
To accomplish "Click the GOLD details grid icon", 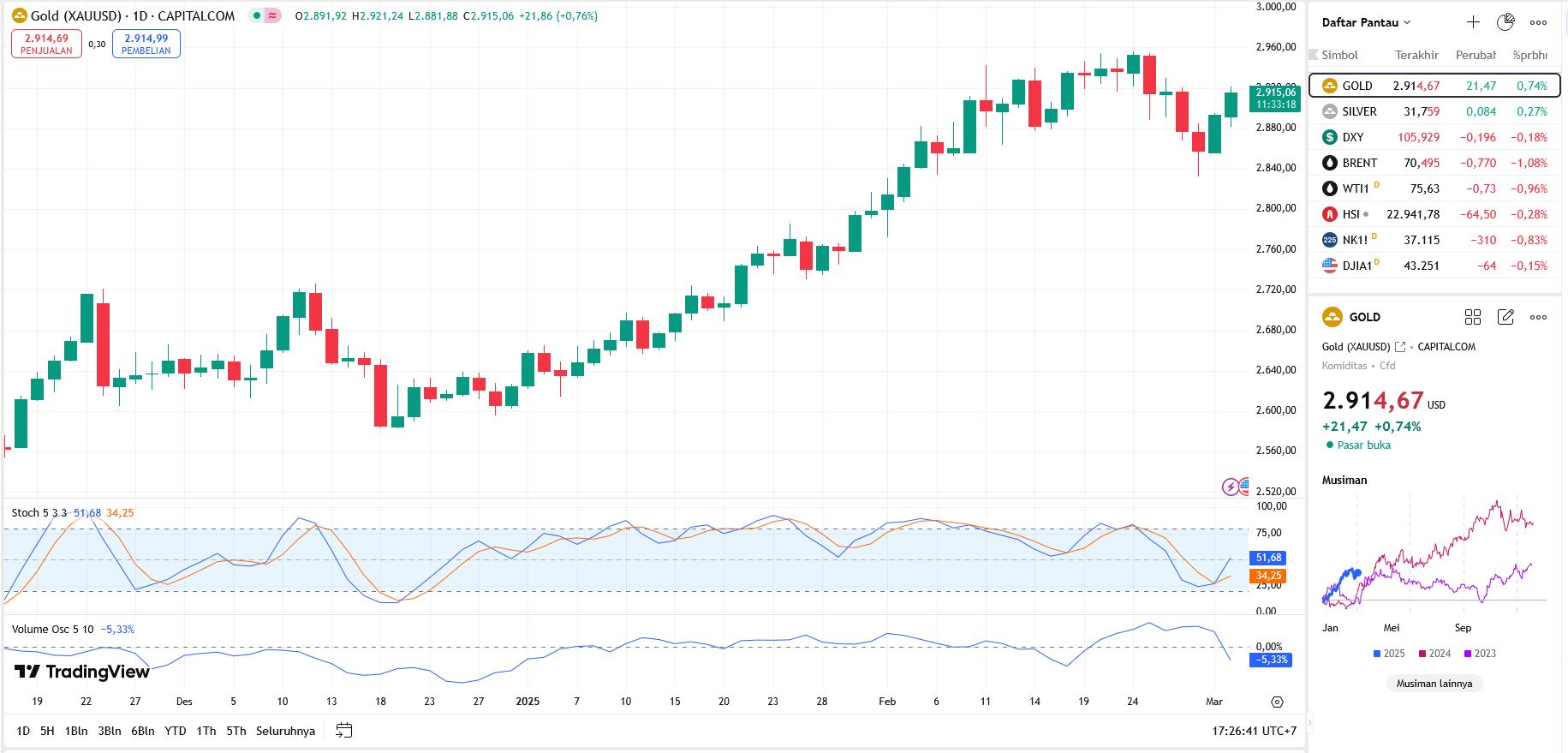I will point(1473,317).
